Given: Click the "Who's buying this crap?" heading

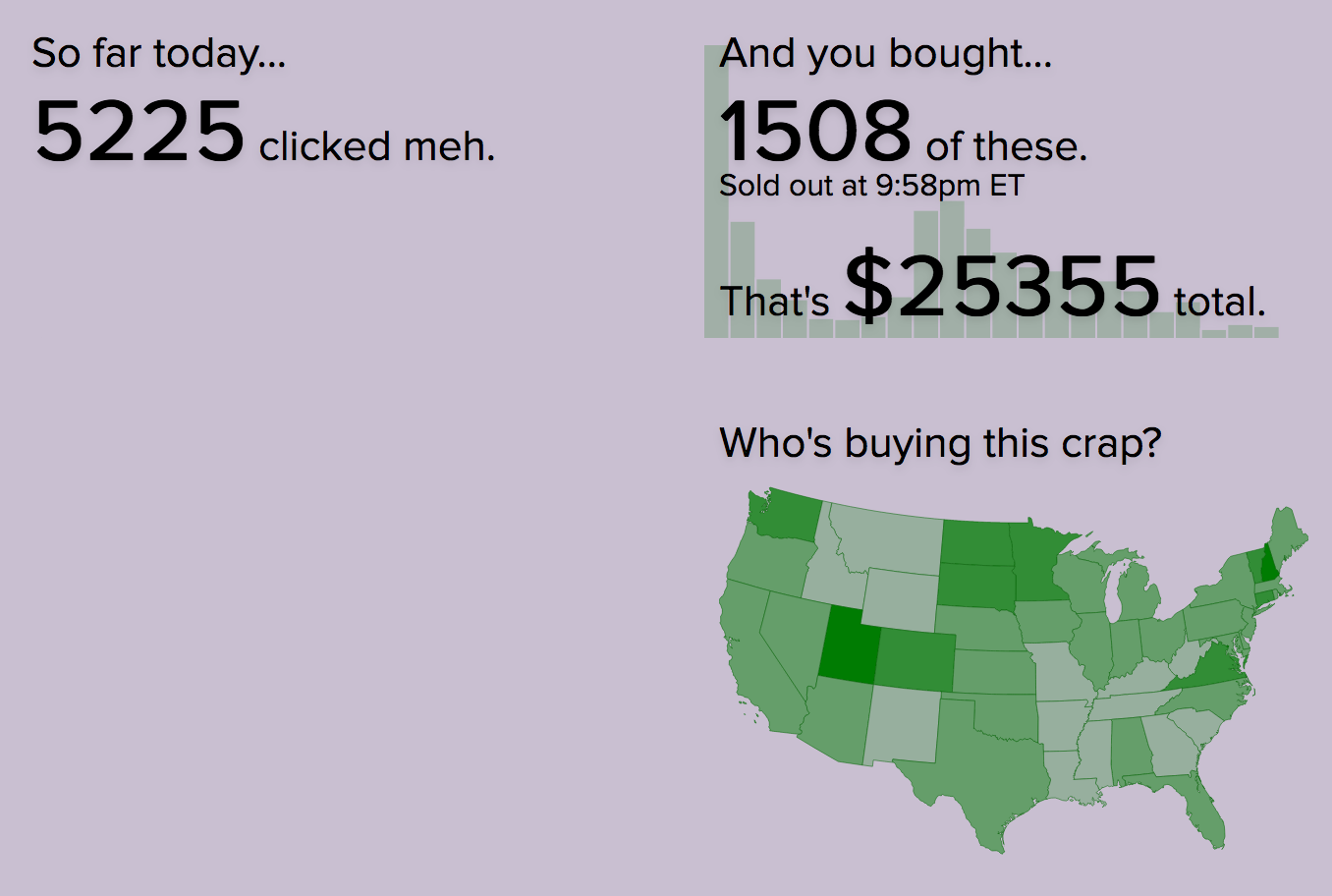Looking at the screenshot, I should (940, 443).
